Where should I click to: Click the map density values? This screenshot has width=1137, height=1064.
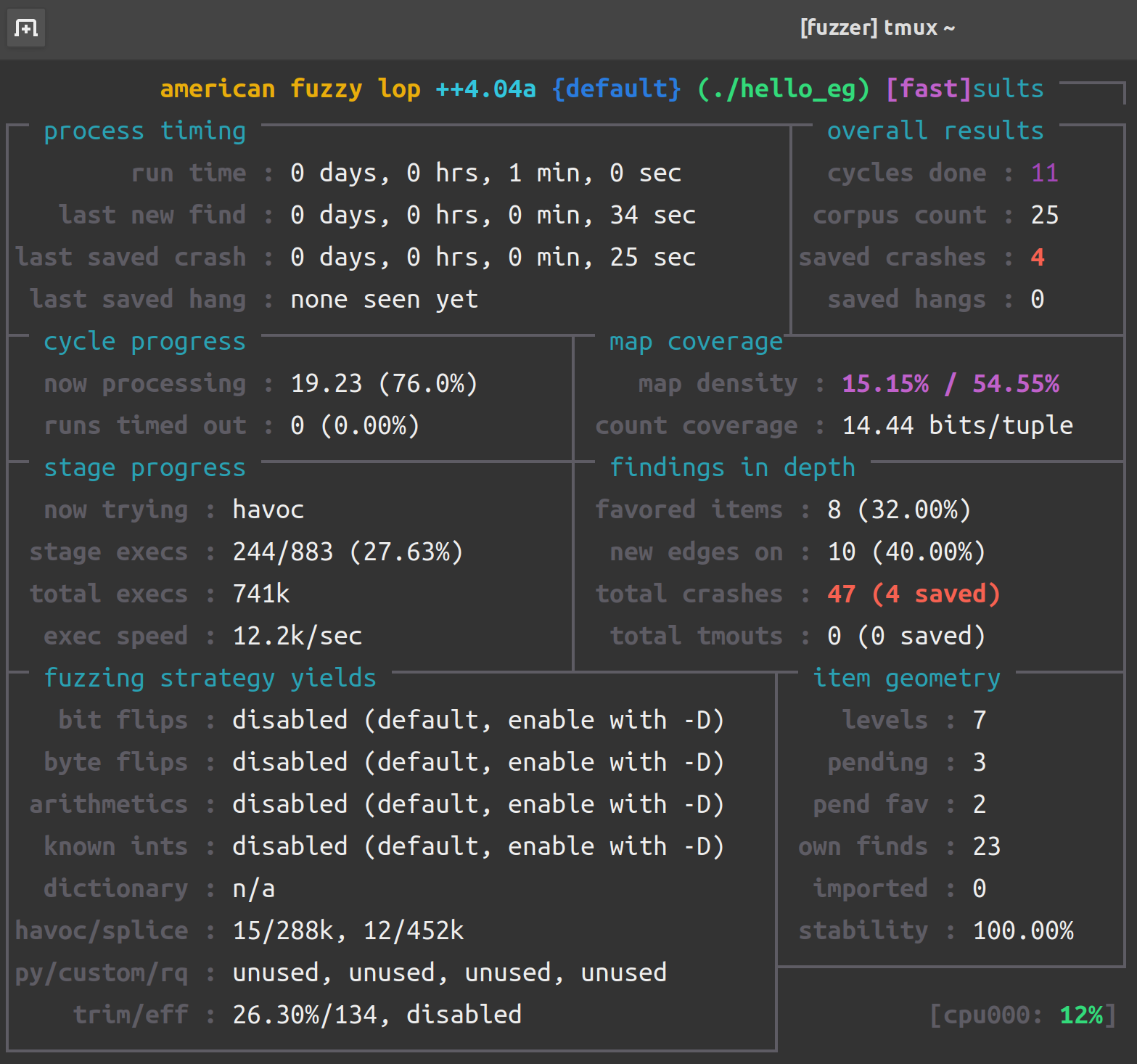click(x=951, y=383)
